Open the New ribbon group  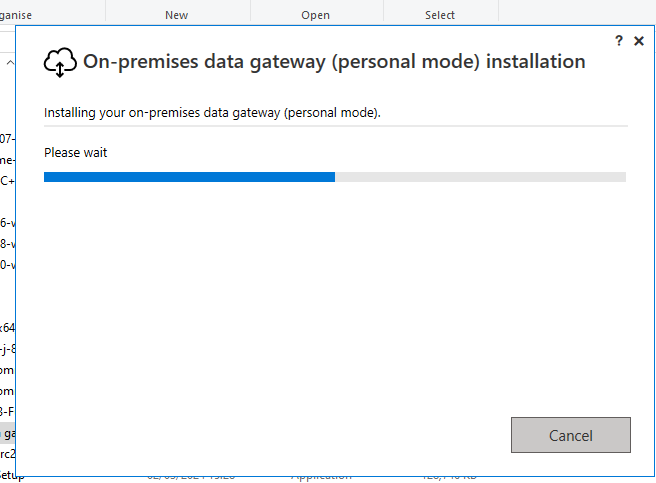[x=177, y=15]
